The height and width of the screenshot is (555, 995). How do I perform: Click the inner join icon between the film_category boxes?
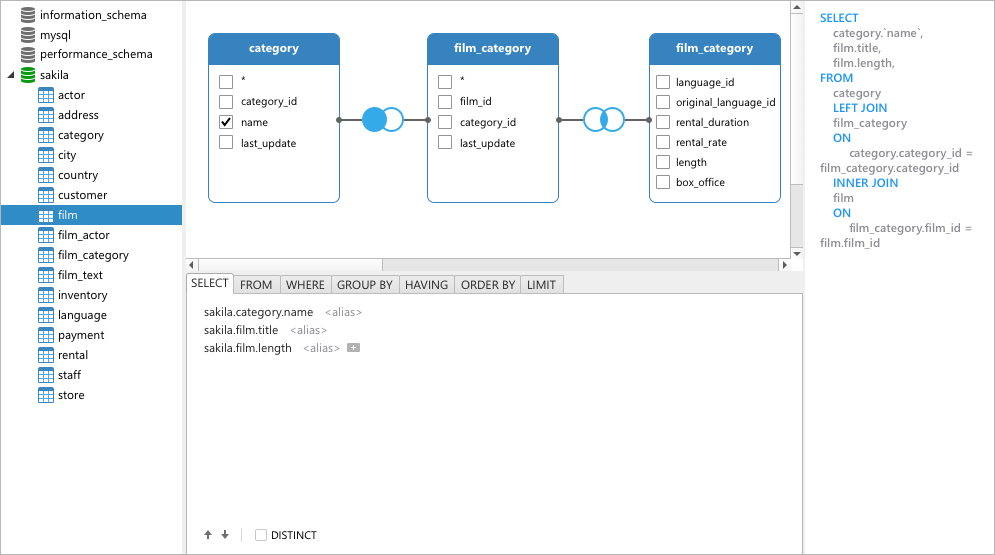click(603, 119)
